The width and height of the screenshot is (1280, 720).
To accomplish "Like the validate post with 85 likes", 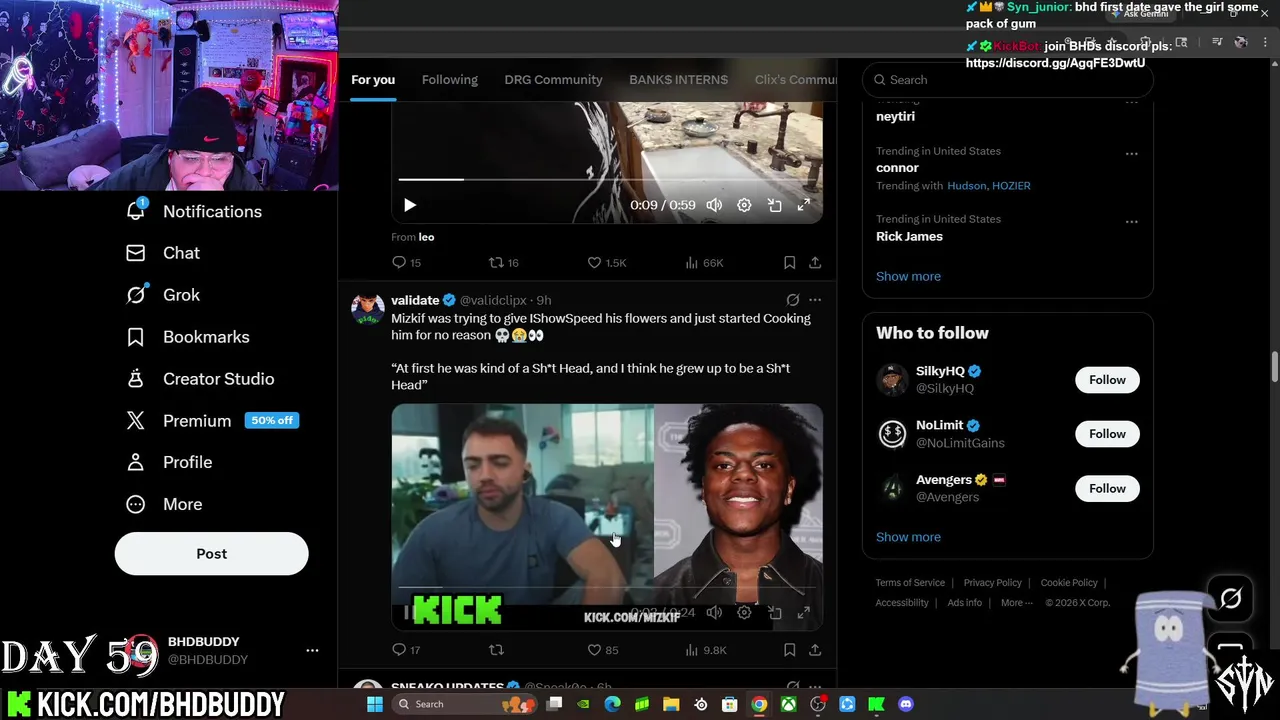I will point(602,650).
